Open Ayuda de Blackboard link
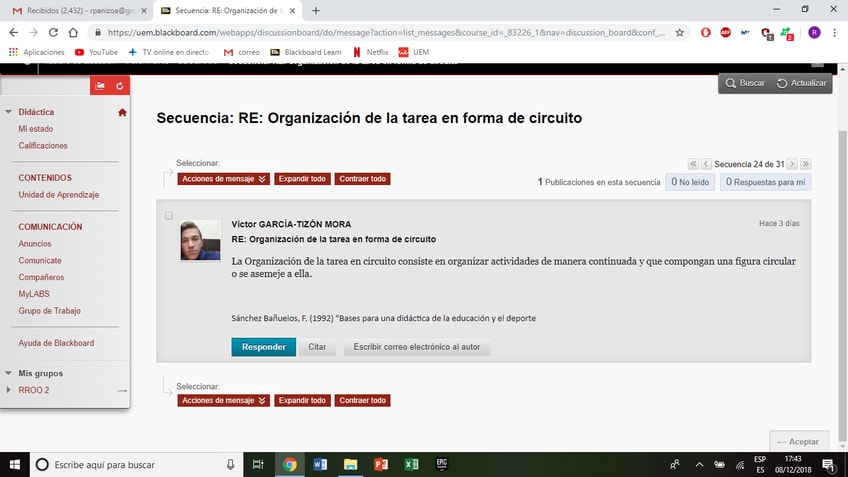 pyautogui.click(x=56, y=343)
